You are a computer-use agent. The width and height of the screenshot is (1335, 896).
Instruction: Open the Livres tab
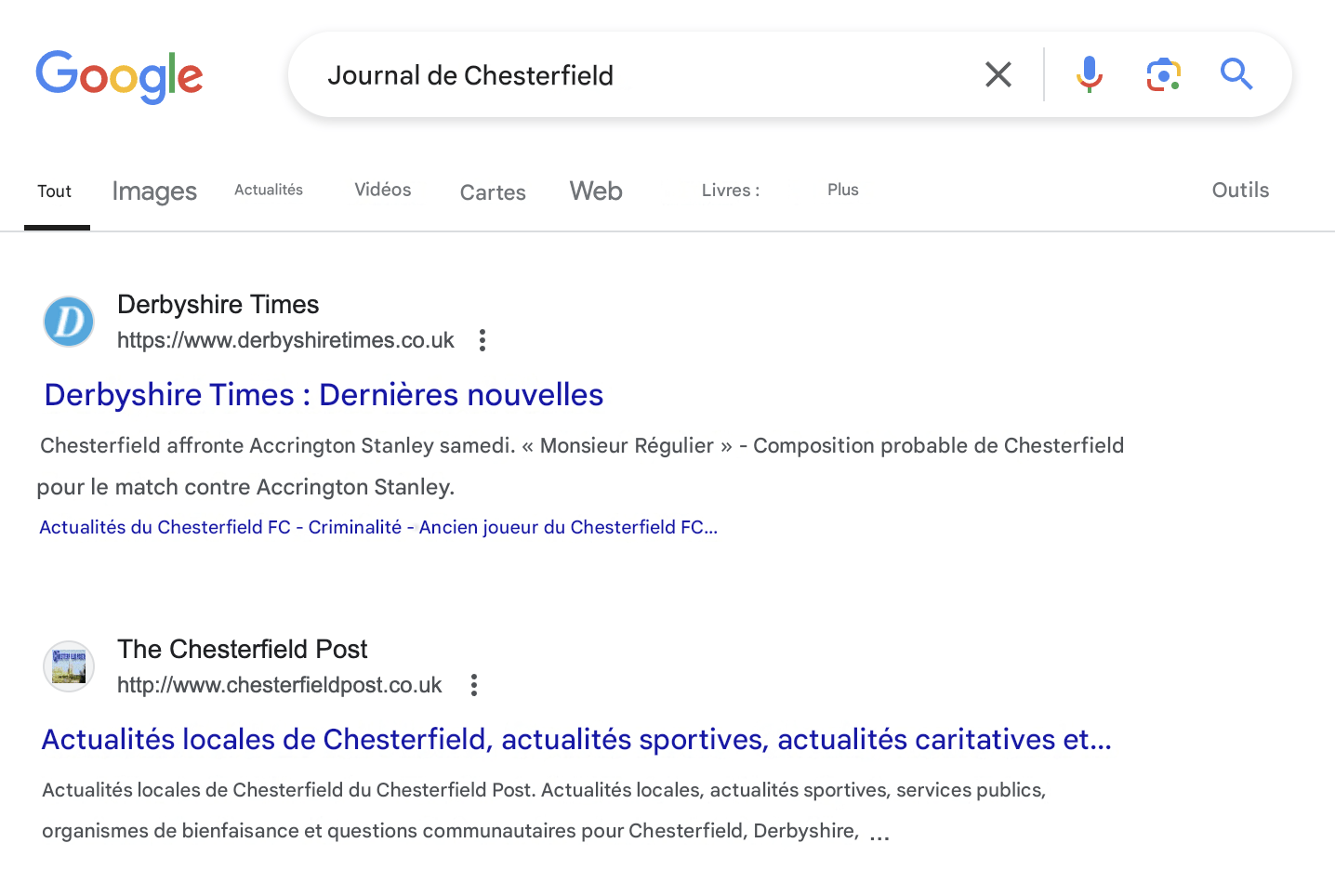tap(731, 191)
